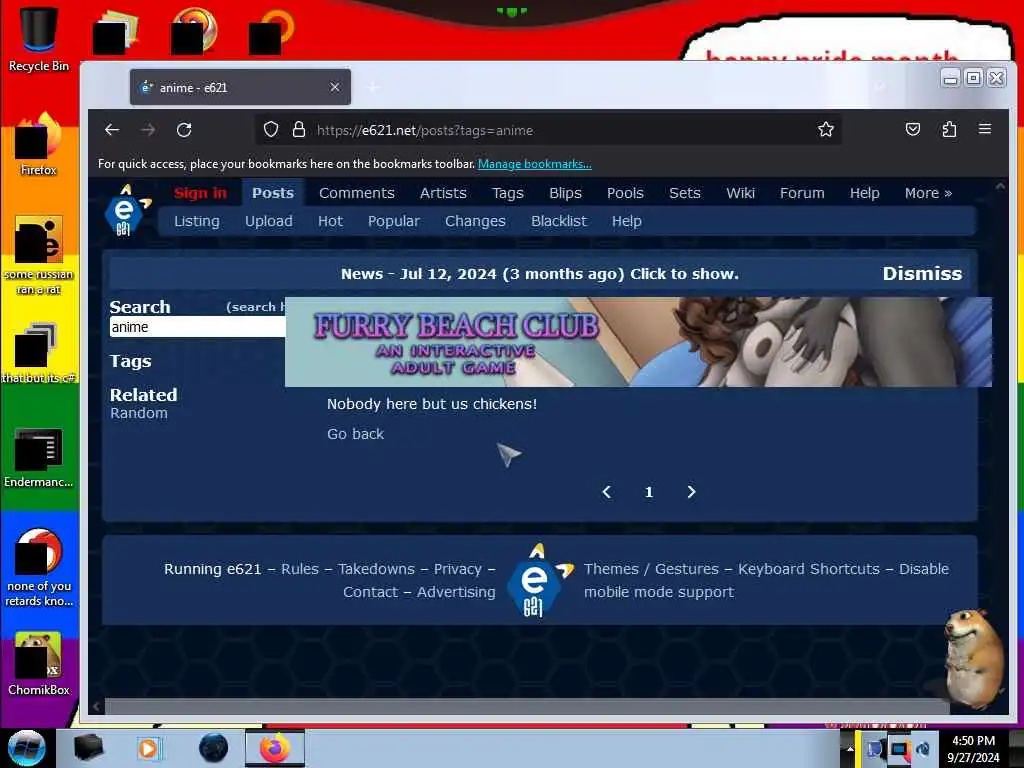Open Rules footer link
Image resolution: width=1024 pixels, height=768 pixels.
coord(300,569)
